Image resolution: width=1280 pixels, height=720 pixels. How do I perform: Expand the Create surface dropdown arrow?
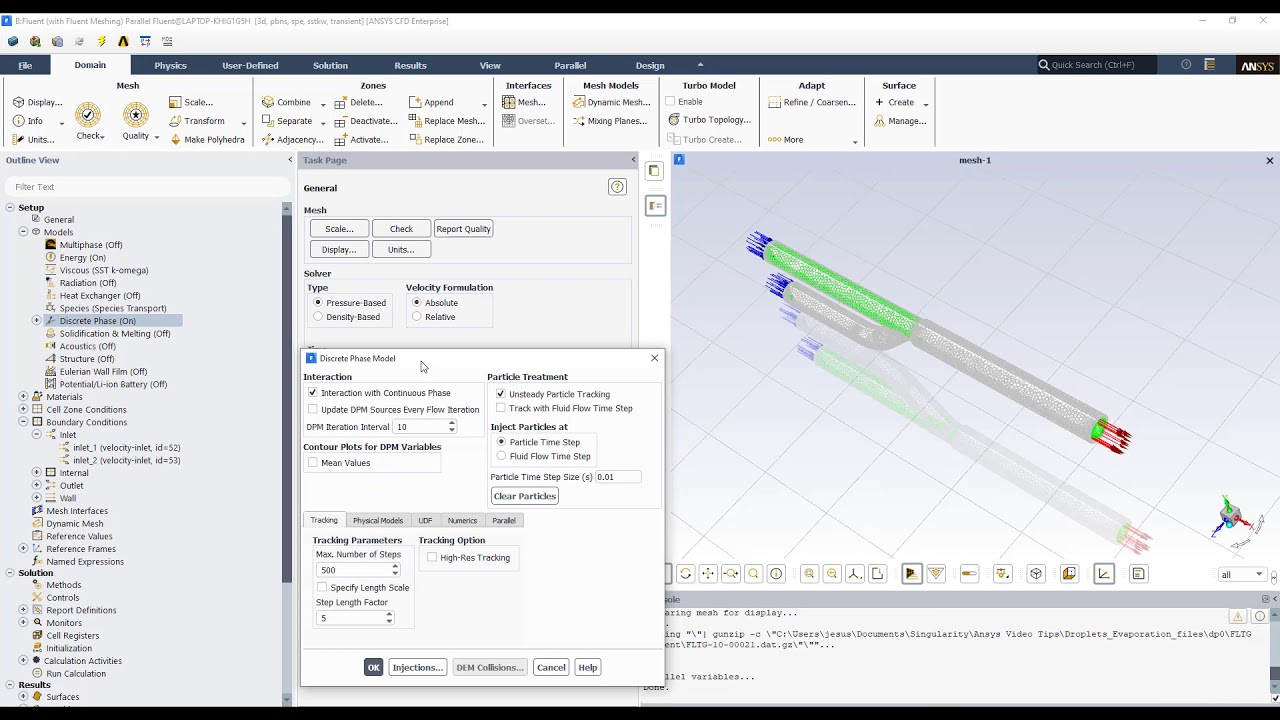[x=925, y=104]
